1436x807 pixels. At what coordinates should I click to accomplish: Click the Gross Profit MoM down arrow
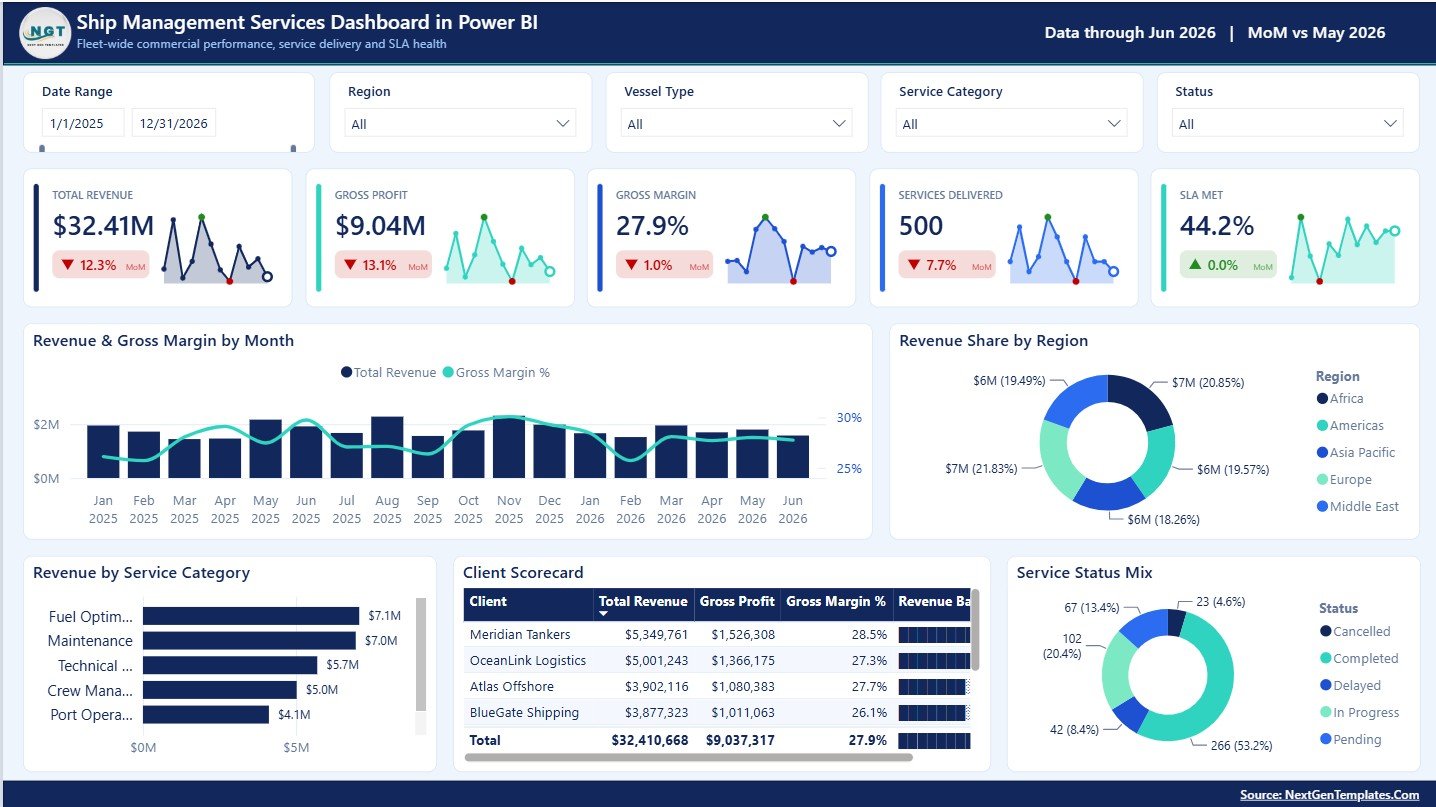click(350, 265)
